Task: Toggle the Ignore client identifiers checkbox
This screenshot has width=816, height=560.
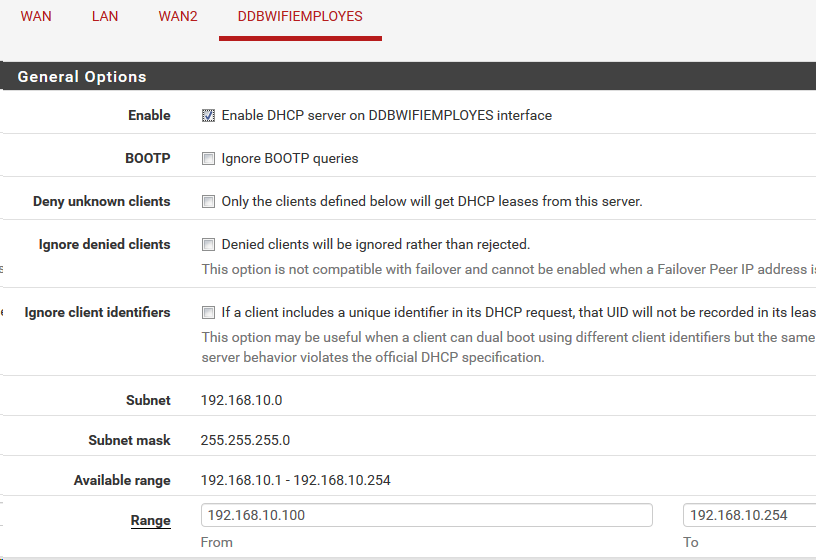Action: click(209, 313)
